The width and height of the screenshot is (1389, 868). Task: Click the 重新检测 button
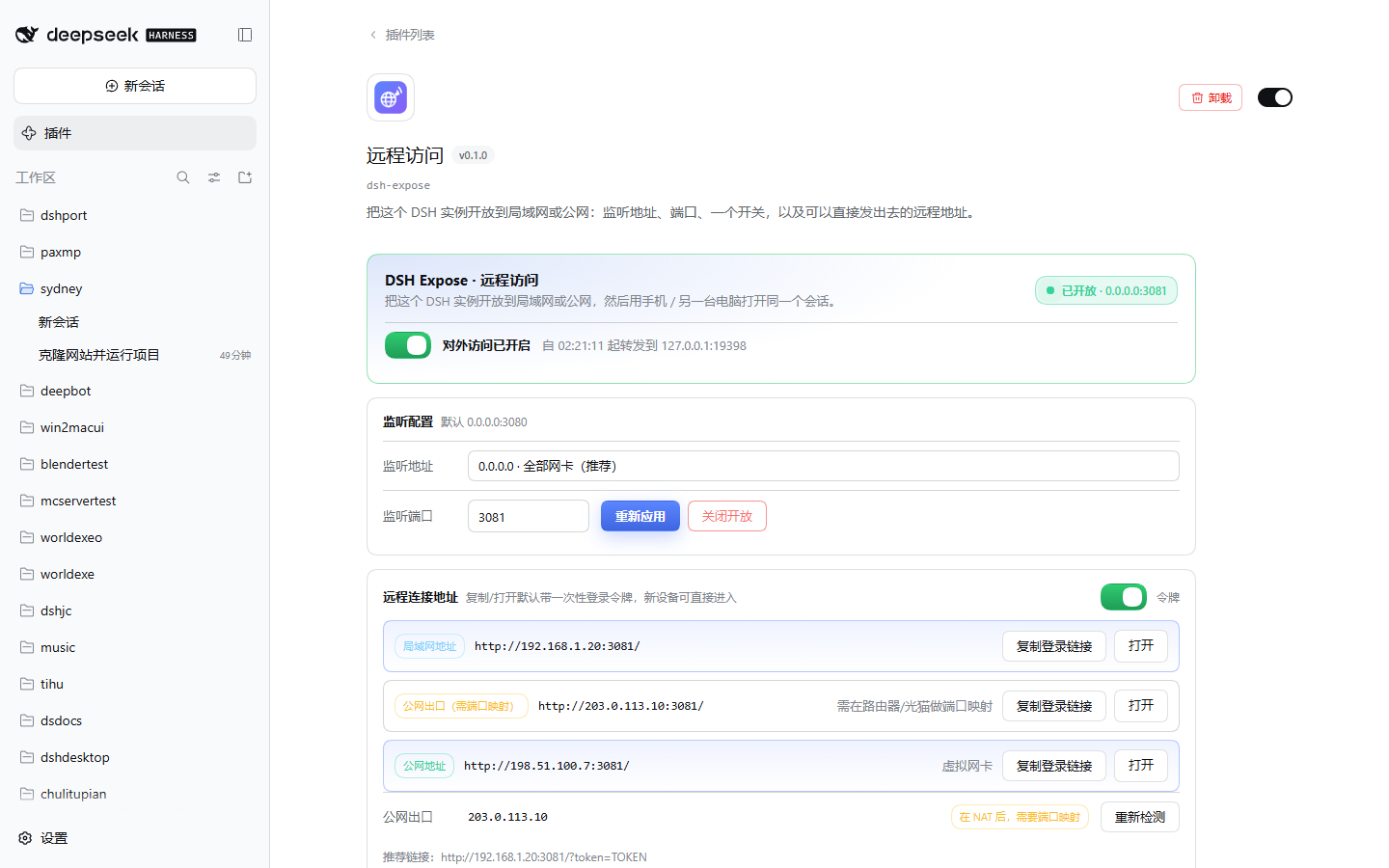tap(1140, 817)
